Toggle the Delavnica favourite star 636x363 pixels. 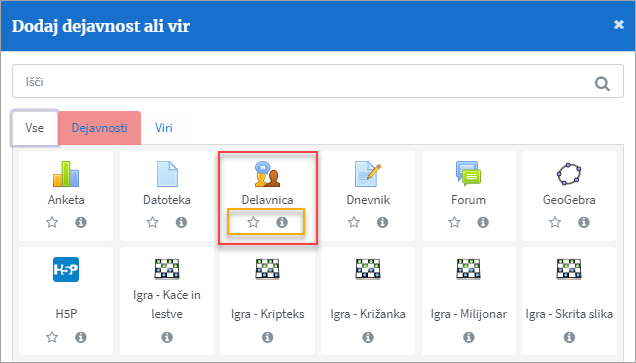(x=254, y=222)
